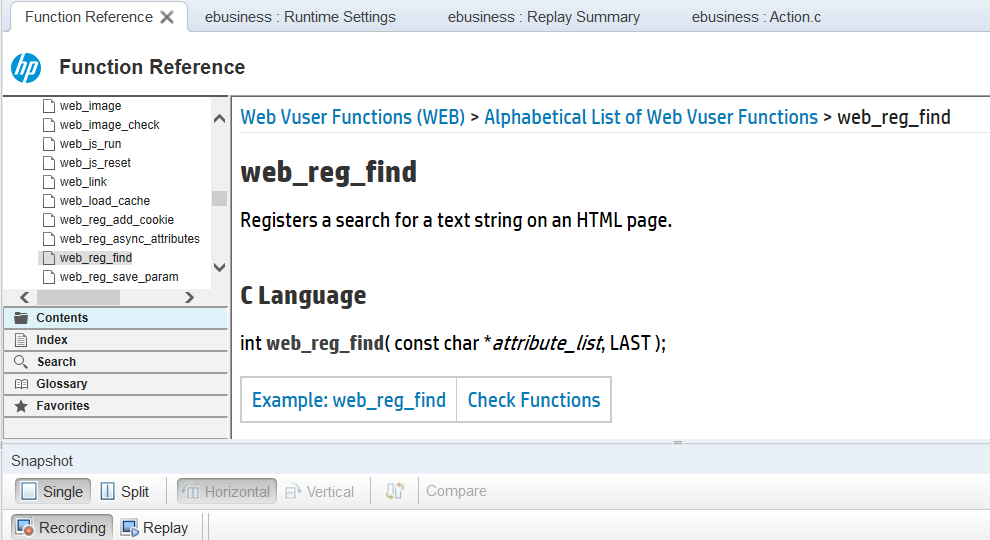Click the page icon beside web_reg_save_param

pos(49,277)
